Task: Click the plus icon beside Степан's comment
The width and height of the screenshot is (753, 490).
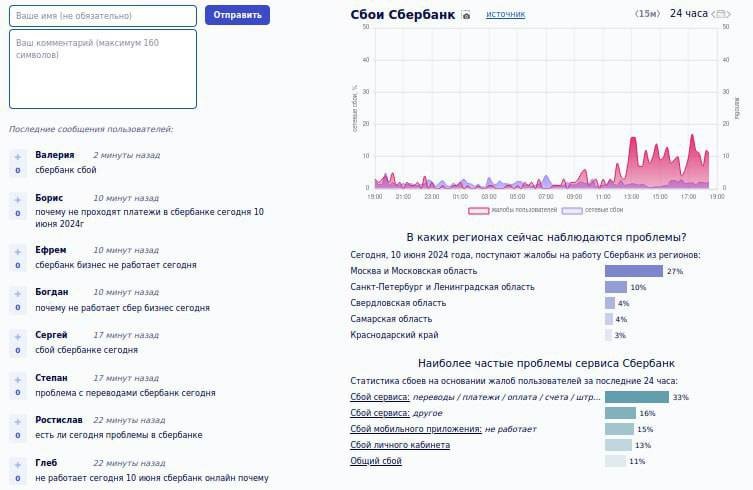Action: point(17,381)
